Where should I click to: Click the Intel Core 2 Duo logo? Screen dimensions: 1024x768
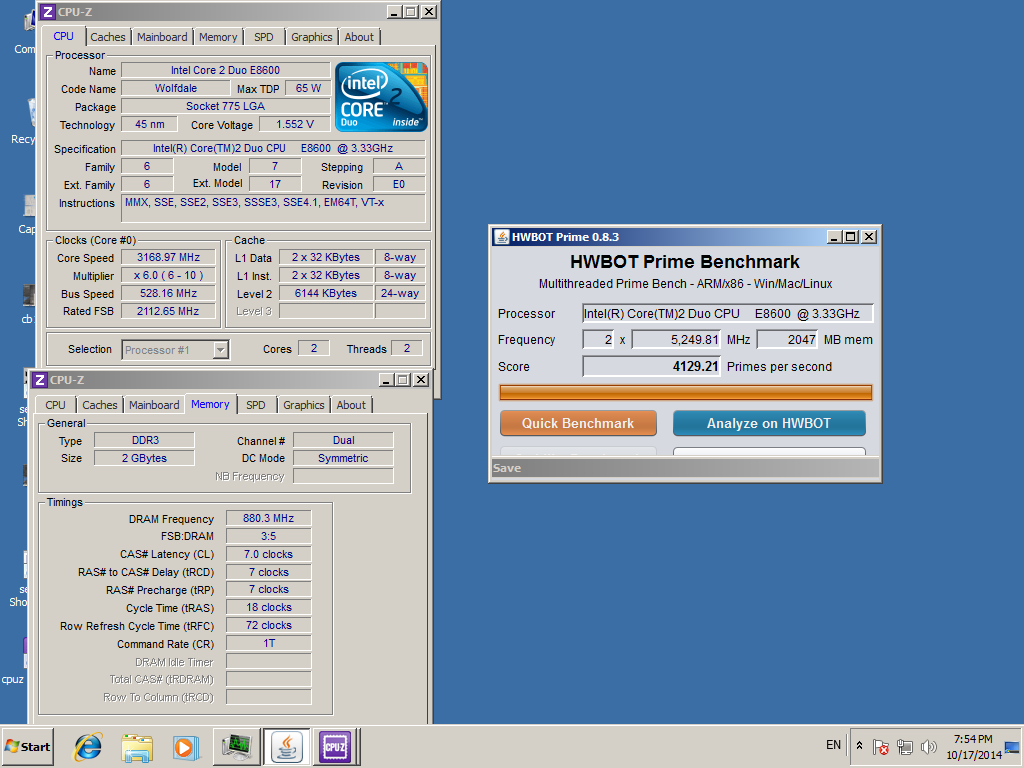coord(381,97)
